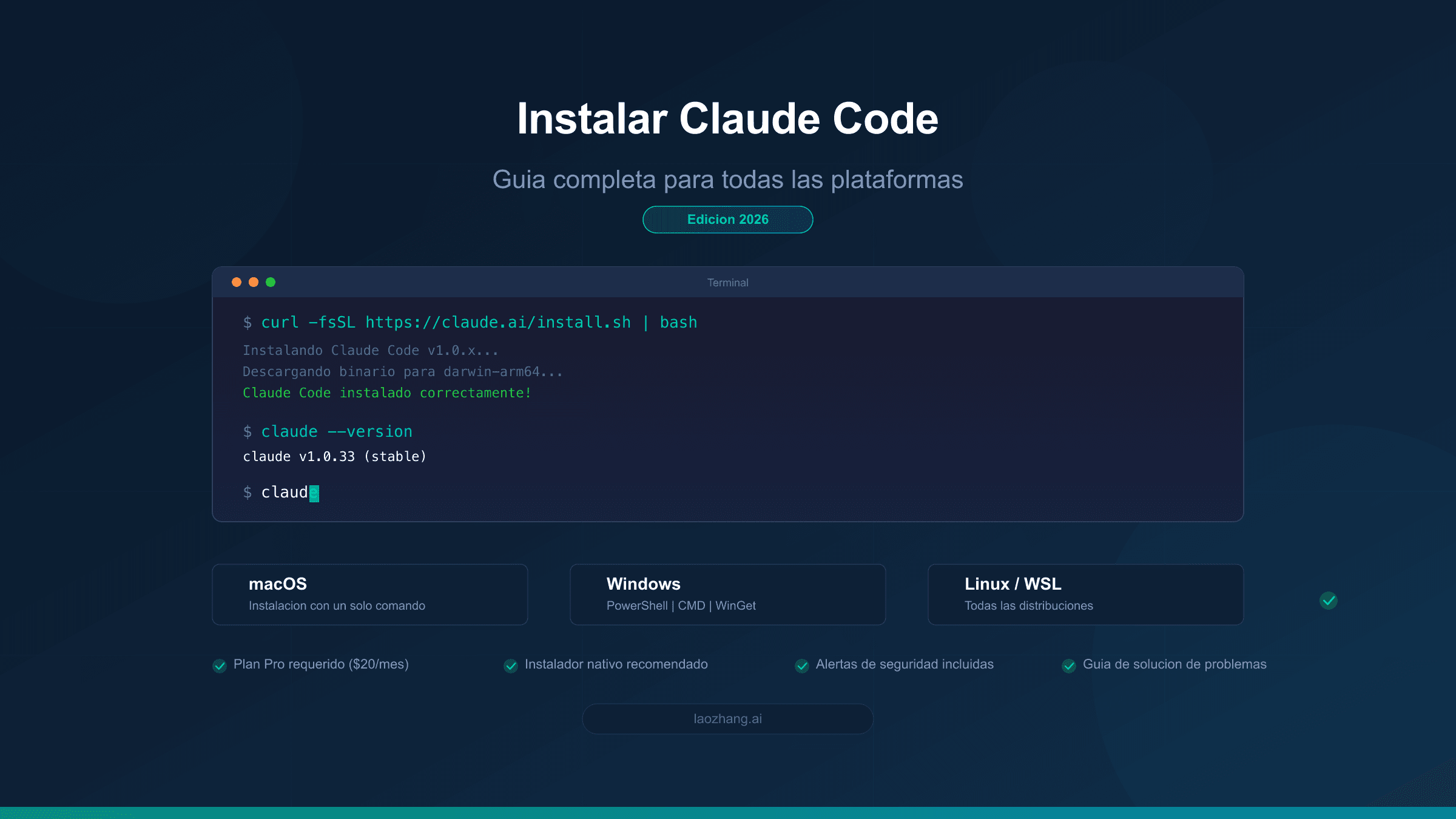Image resolution: width=1456 pixels, height=819 pixels.
Task: Click the 'Instalar Claude Code' heading
Action: coord(727,118)
